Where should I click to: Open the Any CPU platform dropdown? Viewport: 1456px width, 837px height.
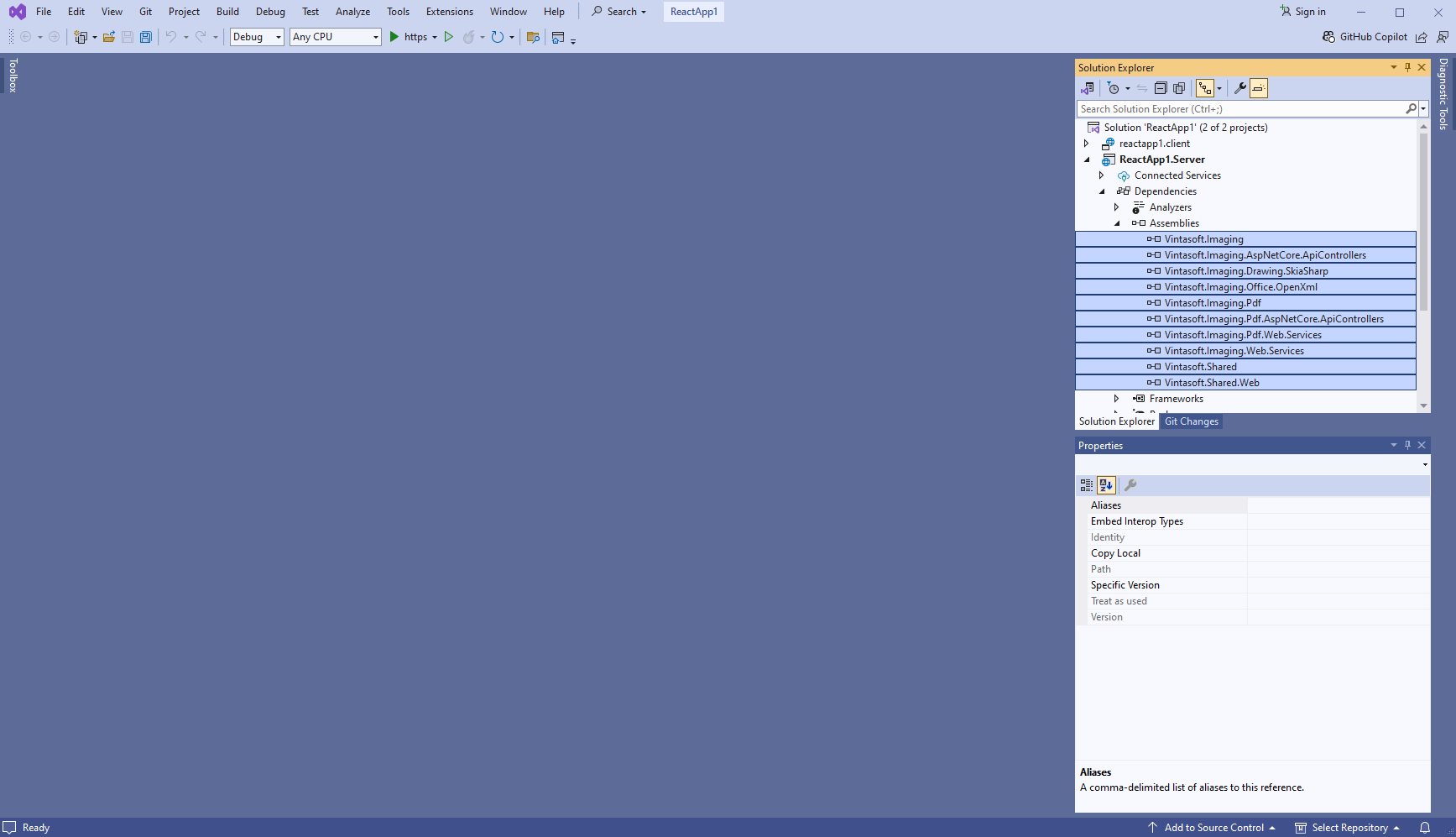(x=335, y=37)
